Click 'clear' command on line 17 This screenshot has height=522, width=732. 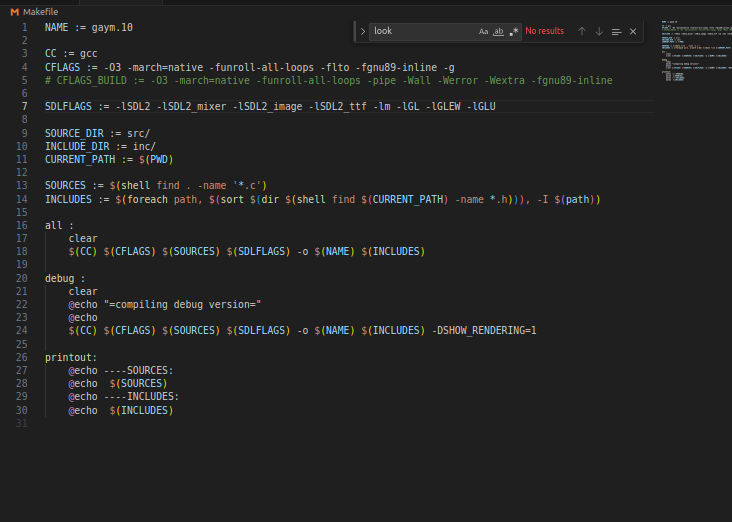[x=83, y=239]
